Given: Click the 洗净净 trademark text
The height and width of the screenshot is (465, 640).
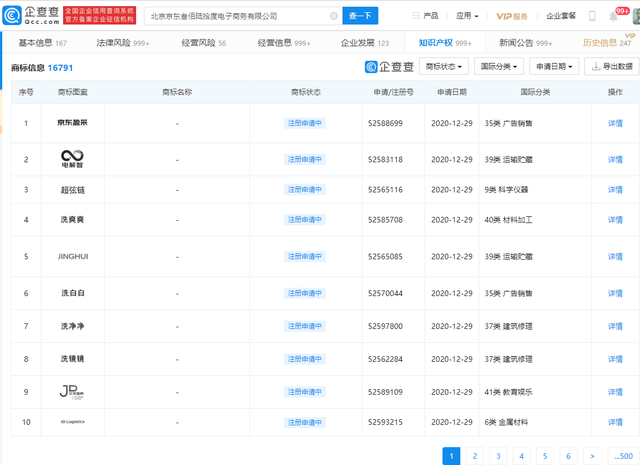Looking at the screenshot, I should (73, 326).
